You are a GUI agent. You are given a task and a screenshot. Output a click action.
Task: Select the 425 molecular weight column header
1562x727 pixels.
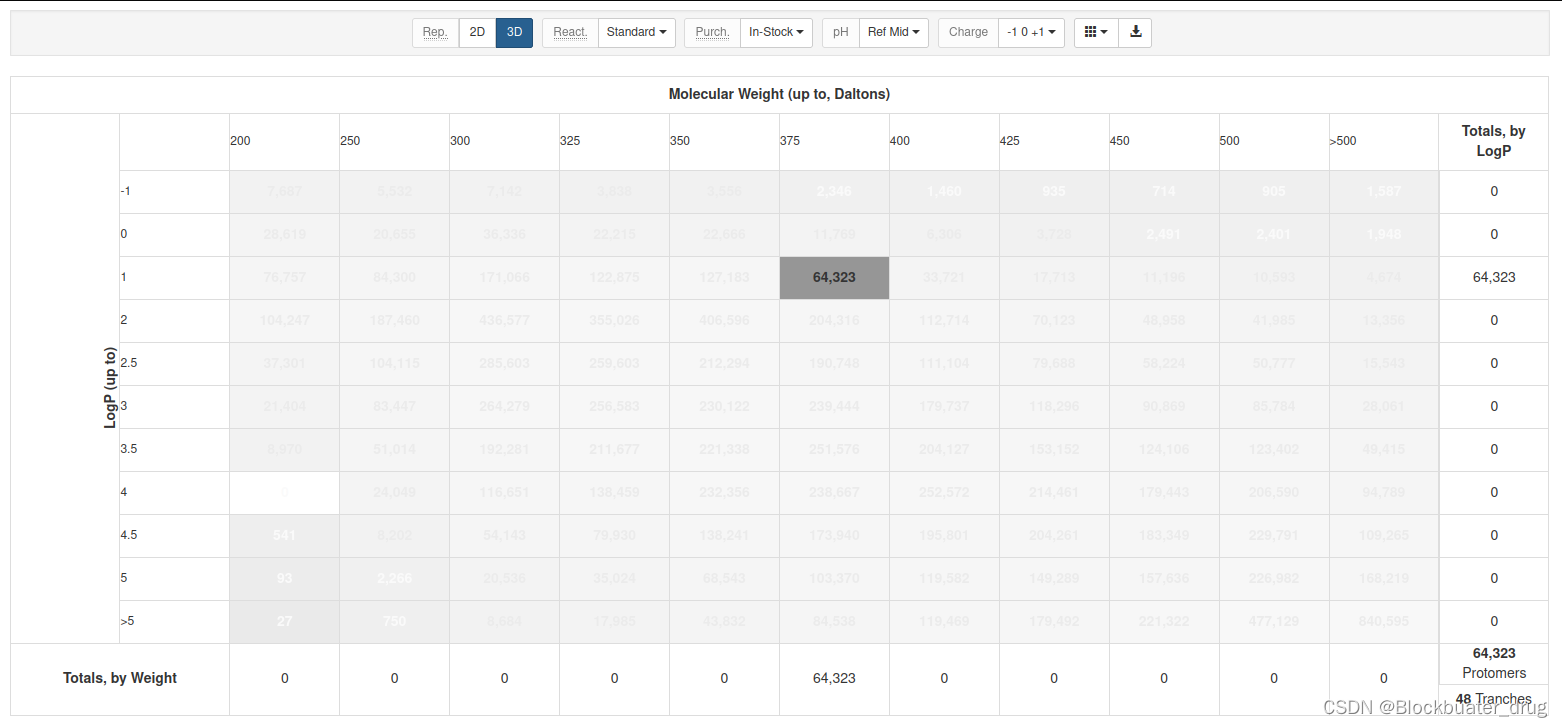coord(1054,141)
